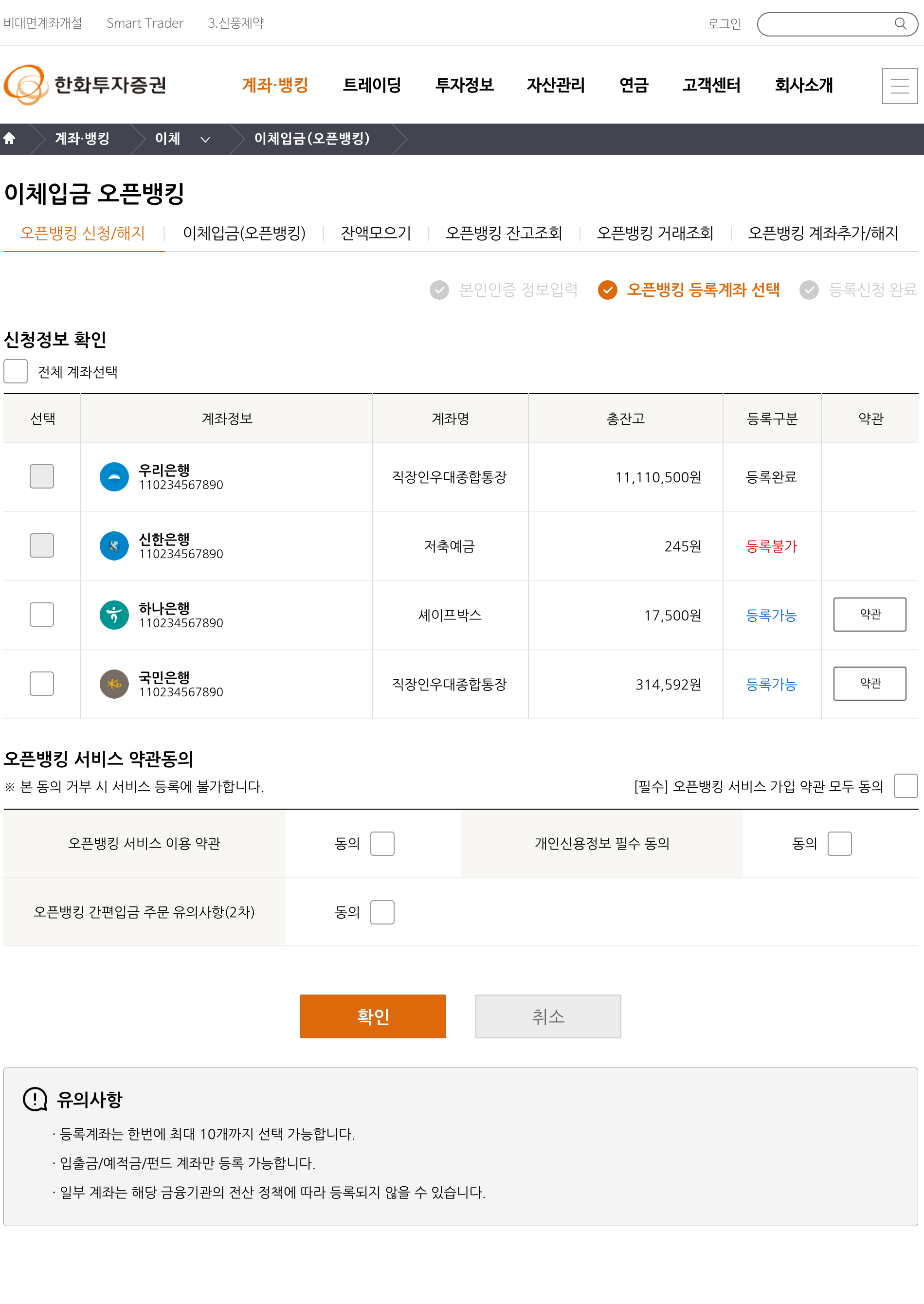This screenshot has height=1304, width=924.
Task: Click the 국민은행 bank logo icon
Action: (114, 684)
